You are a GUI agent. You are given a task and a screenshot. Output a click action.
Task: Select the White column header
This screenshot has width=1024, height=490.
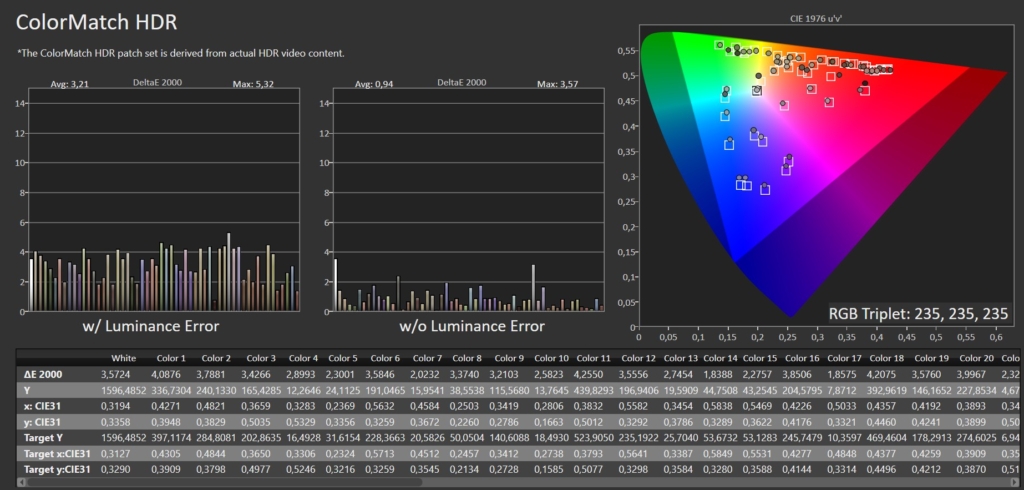coord(123,358)
